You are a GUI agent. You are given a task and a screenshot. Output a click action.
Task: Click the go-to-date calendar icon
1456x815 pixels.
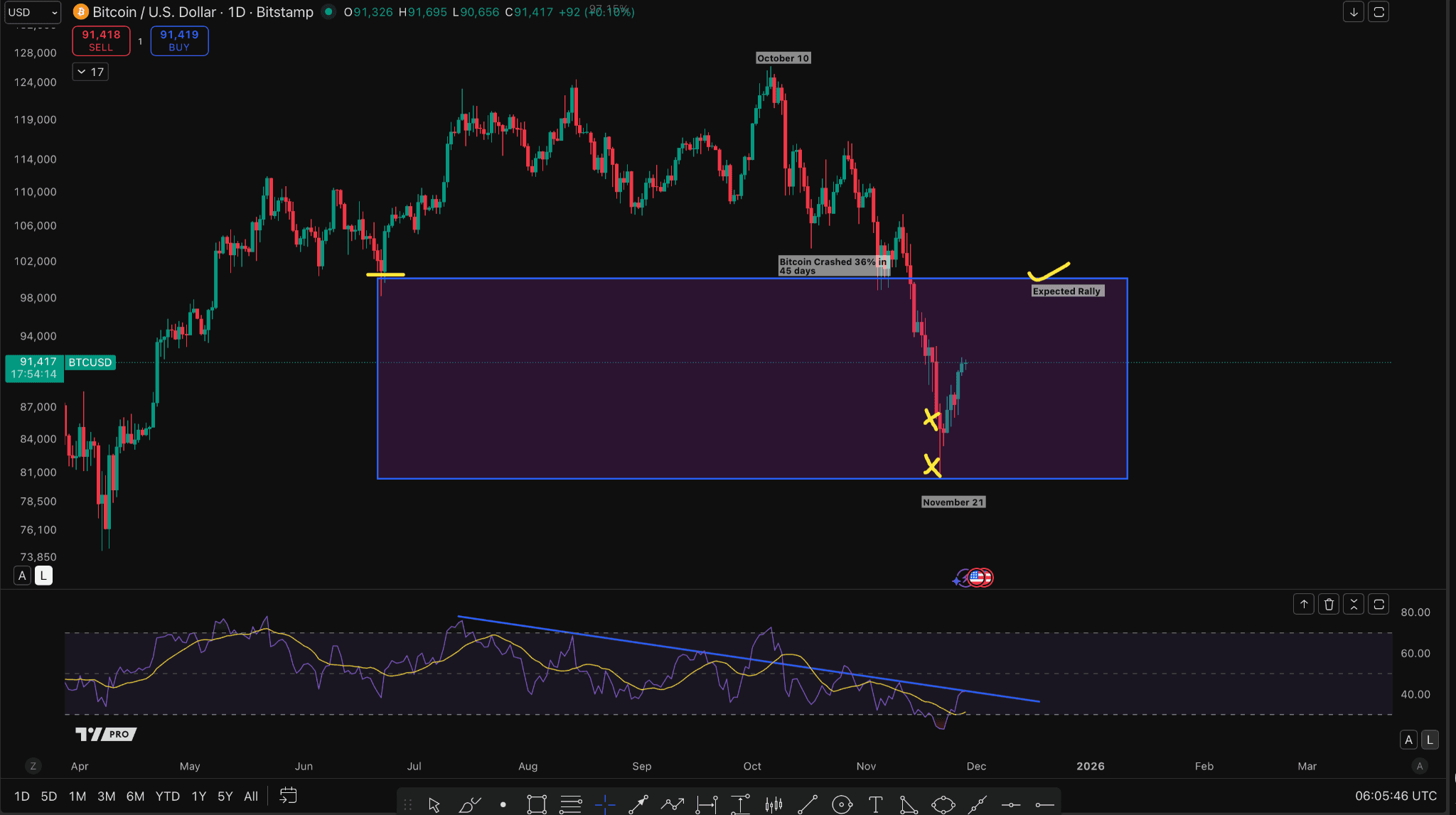click(x=288, y=796)
